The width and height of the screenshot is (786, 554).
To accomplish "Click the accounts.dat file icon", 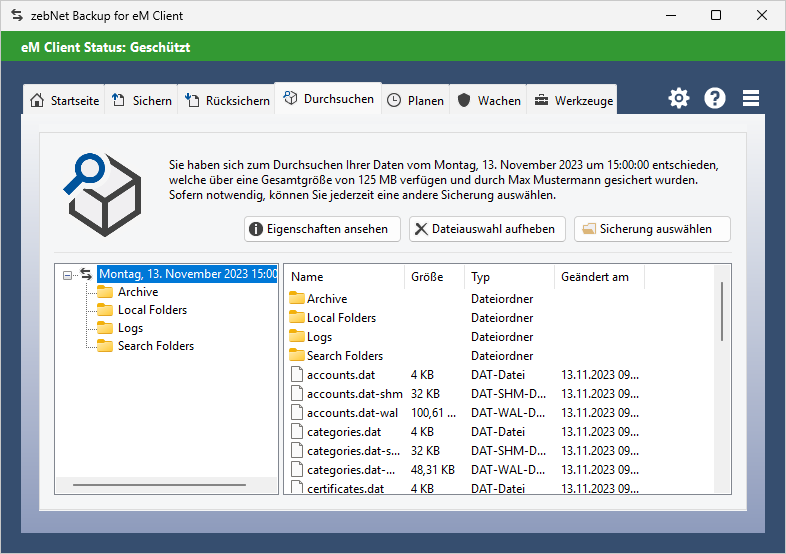I will (297, 375).
